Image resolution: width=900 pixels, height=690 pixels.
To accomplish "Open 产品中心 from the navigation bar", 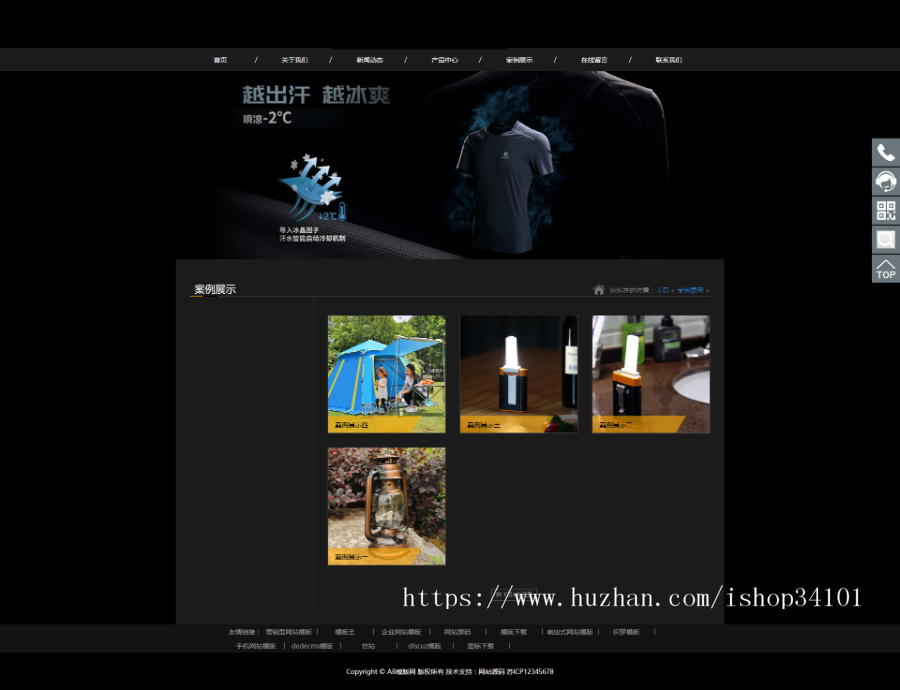I will pyautogui.click(x=443, y=60).
